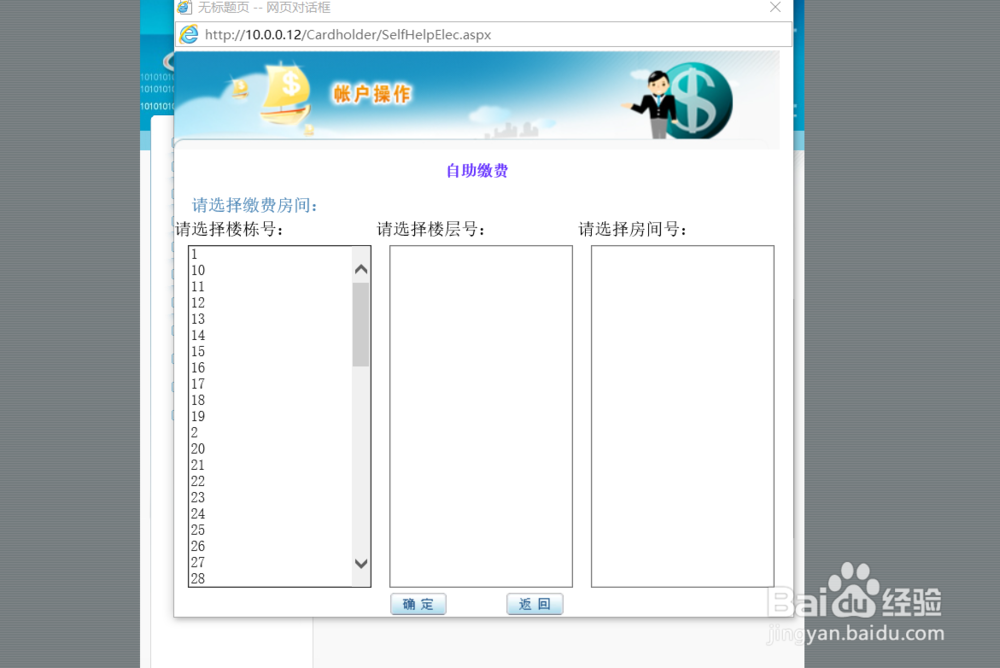Select building number 16
The height and width of the screenshot is (668, 1000).
[270, 367]
